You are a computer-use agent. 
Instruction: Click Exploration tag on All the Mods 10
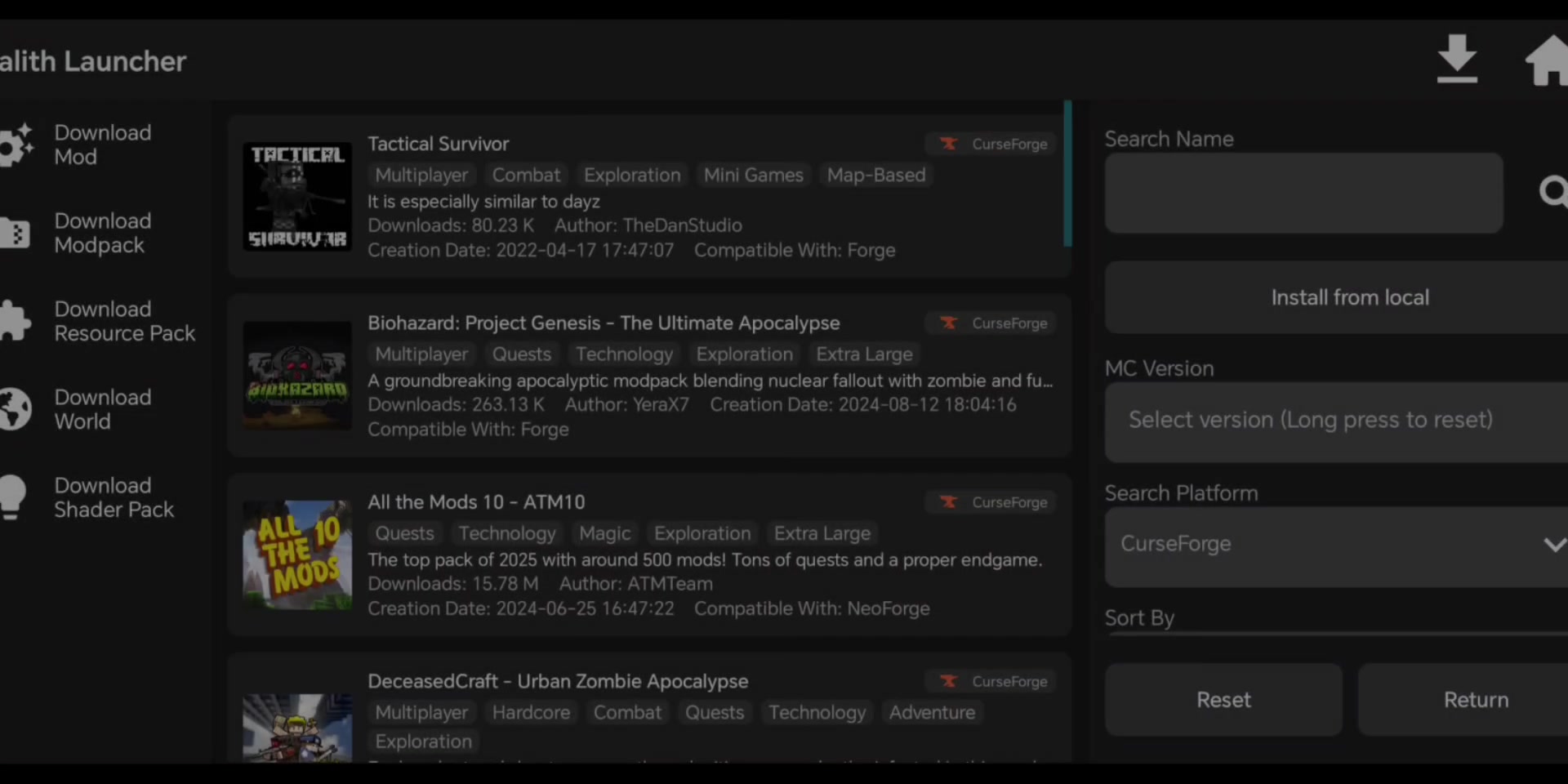[702, 533]
